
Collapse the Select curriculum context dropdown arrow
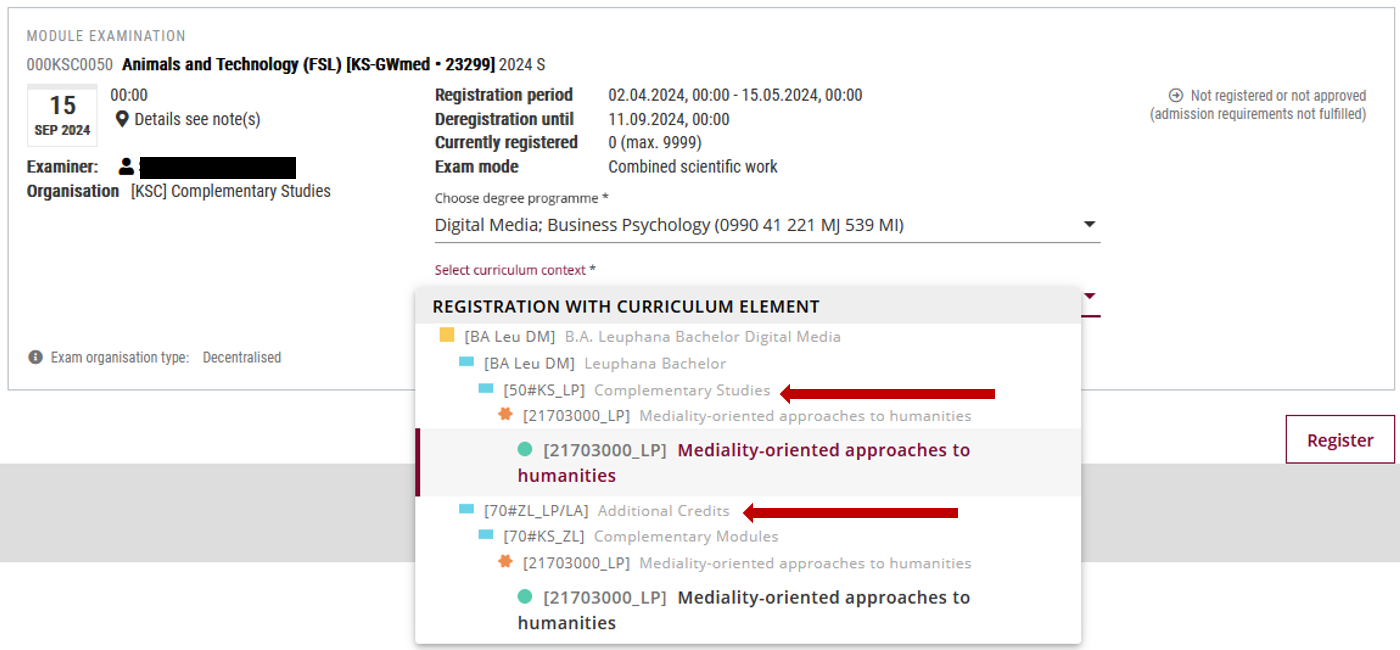pos(1090,296)
